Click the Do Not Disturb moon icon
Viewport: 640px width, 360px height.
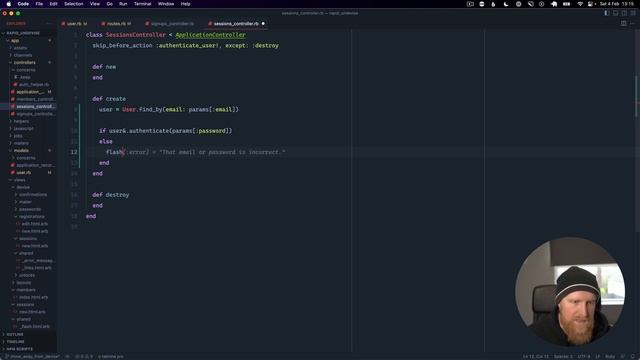(x=506, y=4)
